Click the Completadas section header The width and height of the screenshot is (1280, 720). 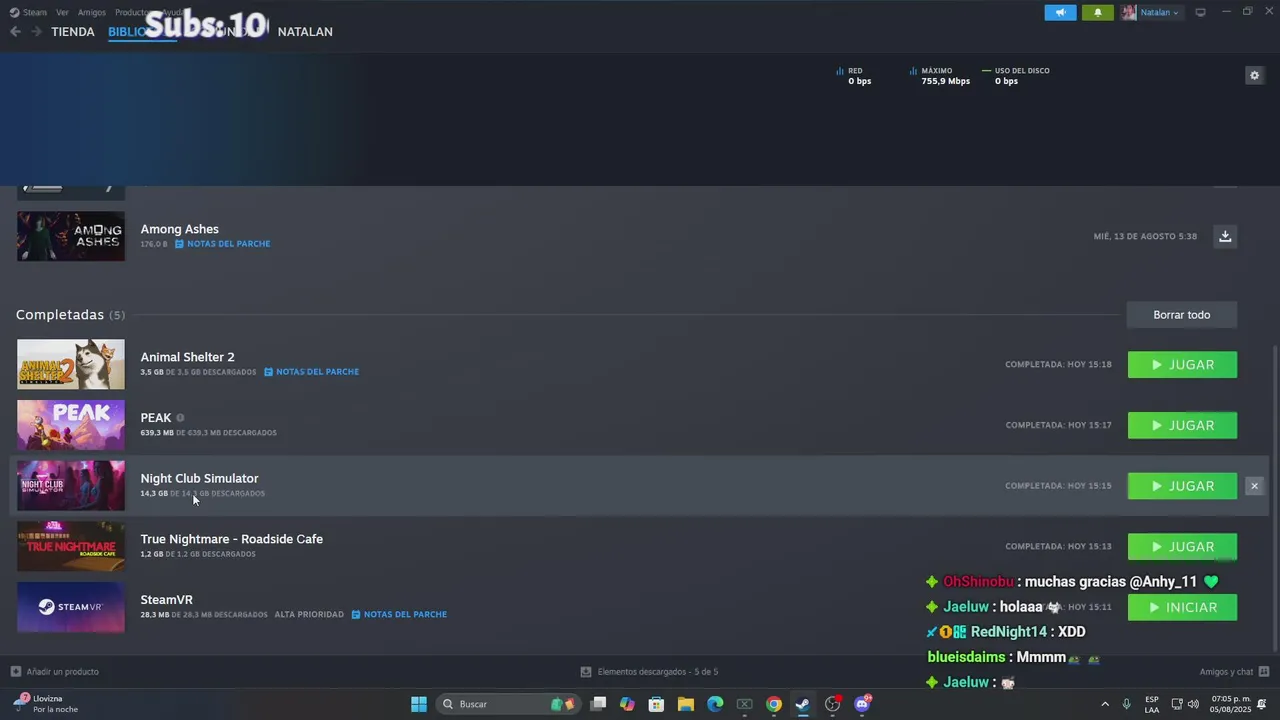pyautogui.click(x=70, y=315)
